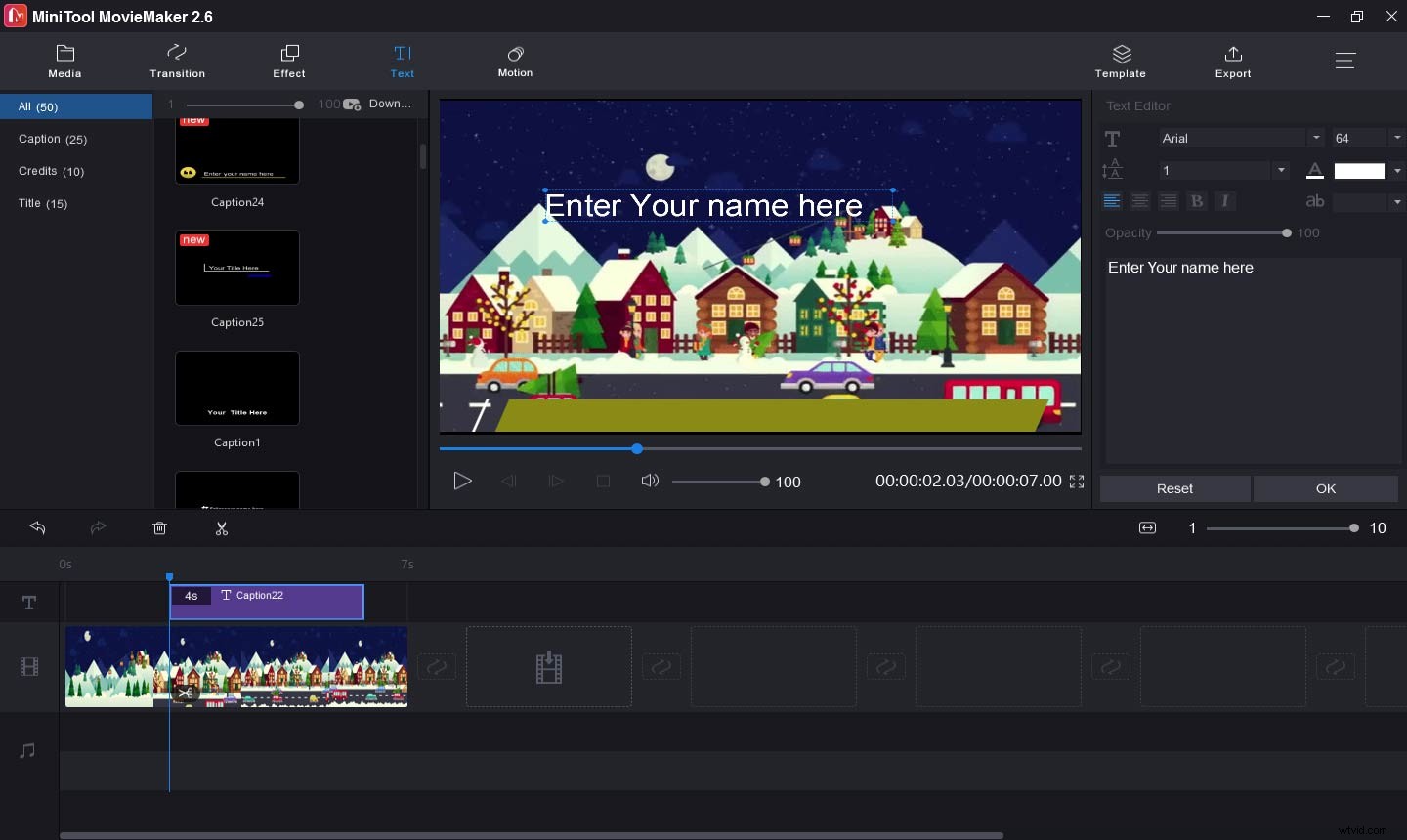
Task: Click the delete trash icon above the timeline
Action: 159,528
